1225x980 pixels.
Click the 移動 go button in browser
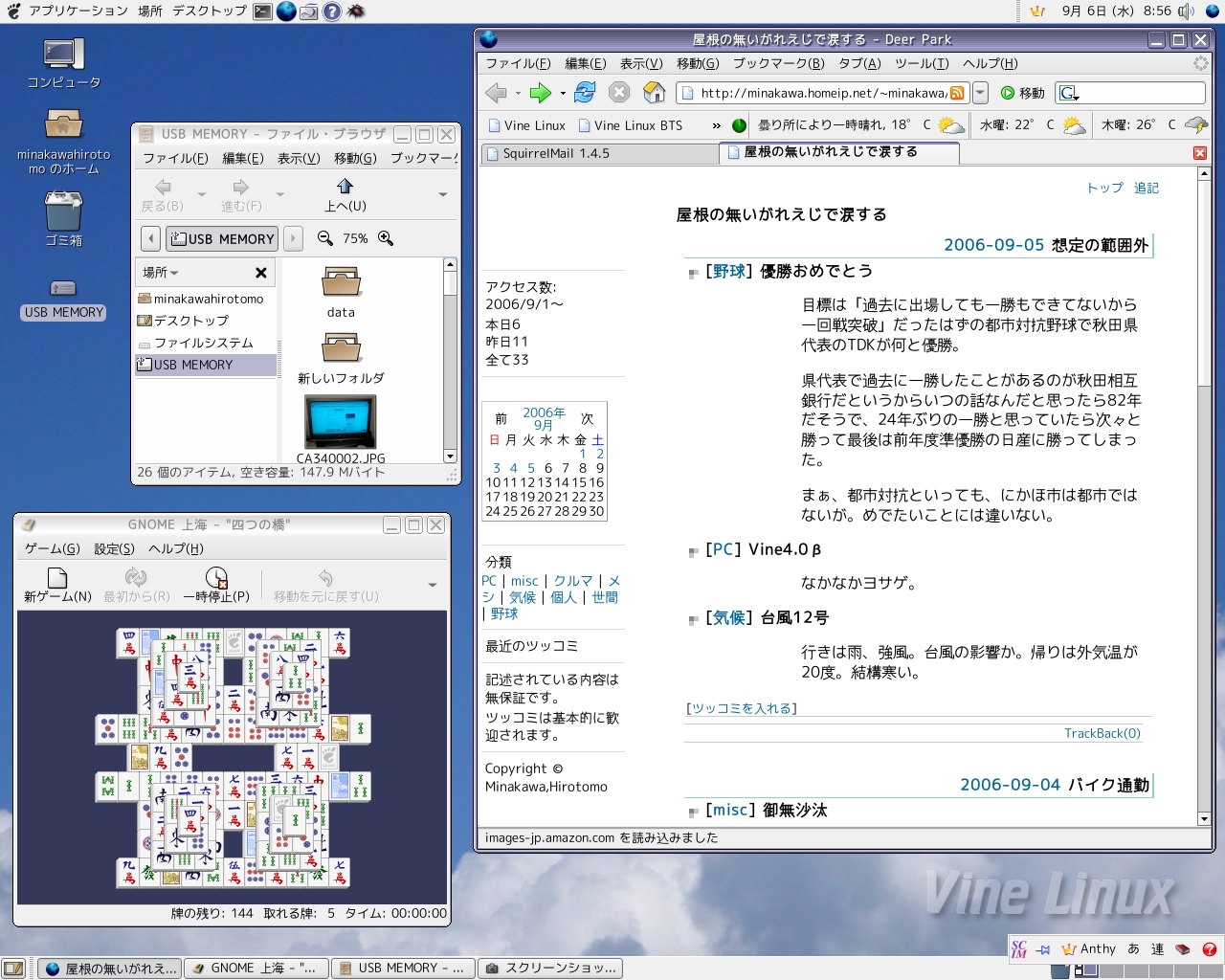1022,93
